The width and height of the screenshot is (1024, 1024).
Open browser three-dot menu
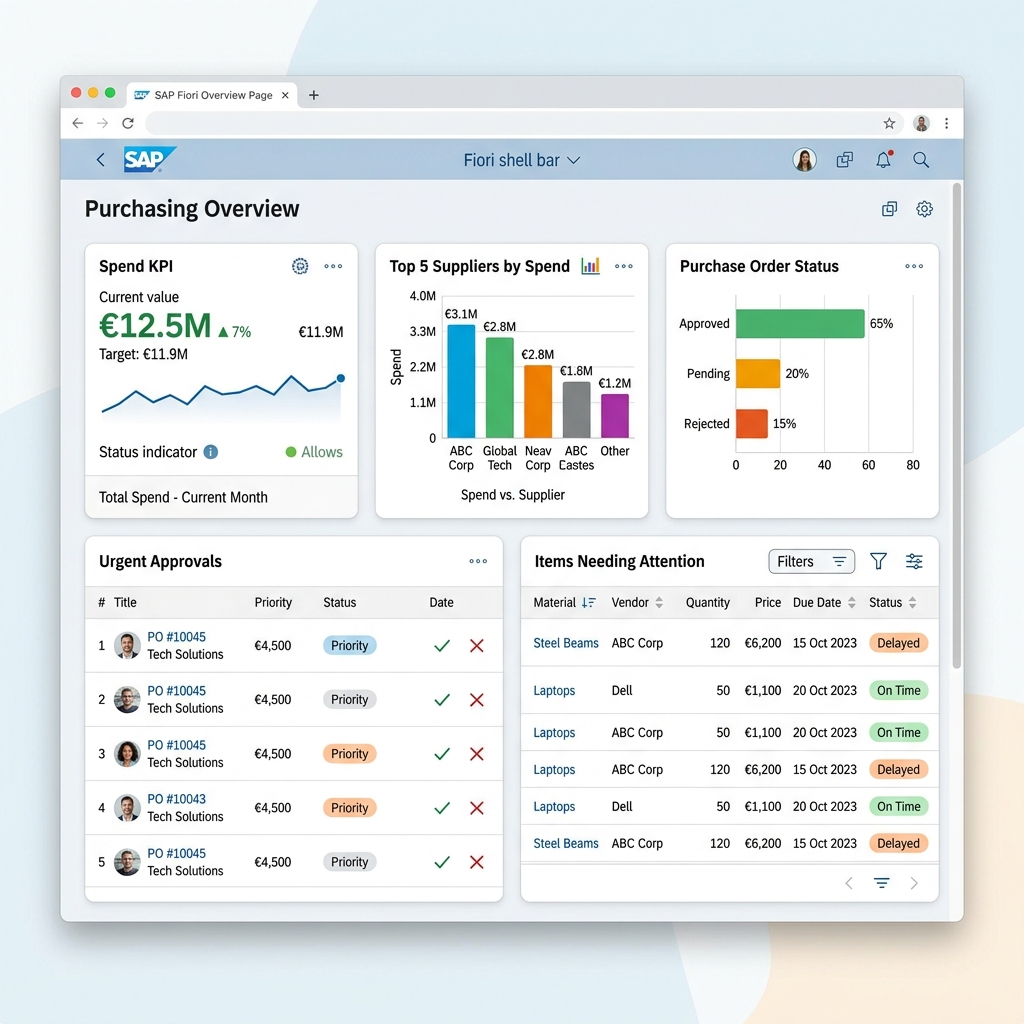[x=946, y=123]
